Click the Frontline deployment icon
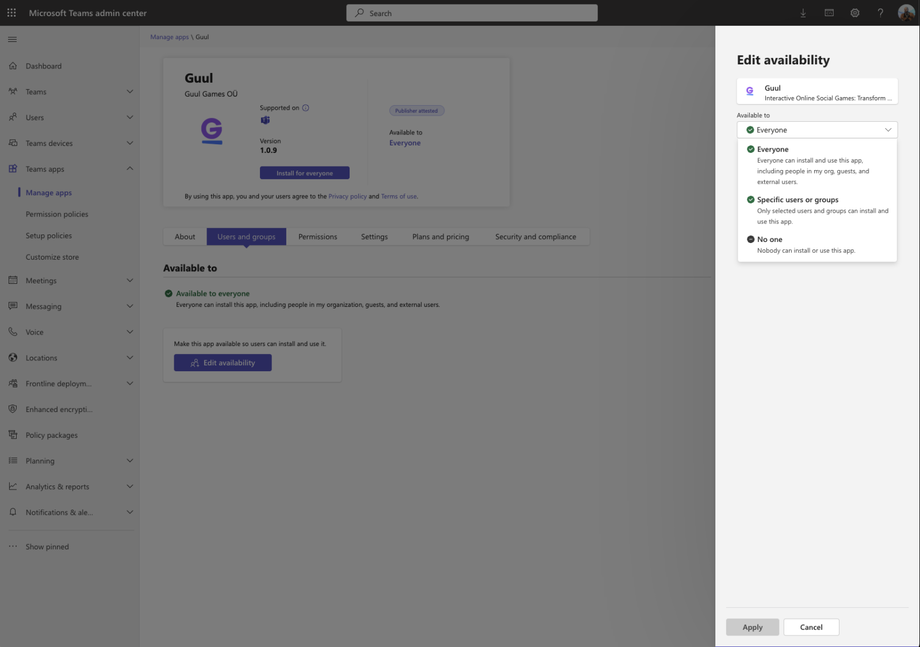920x647 pixels. click(x=13, y=384)
